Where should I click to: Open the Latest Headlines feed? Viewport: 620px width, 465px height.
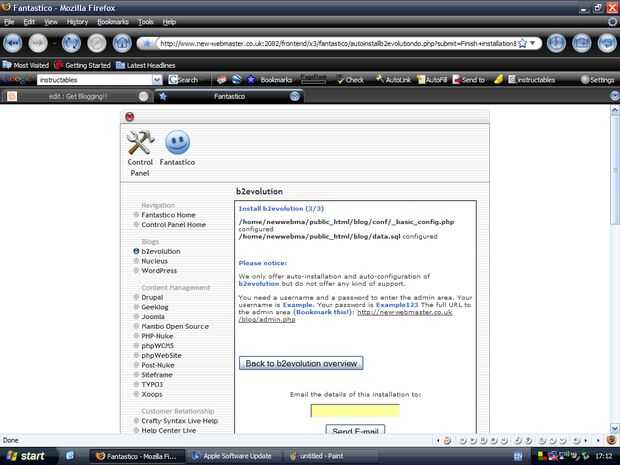click(146, 65)
